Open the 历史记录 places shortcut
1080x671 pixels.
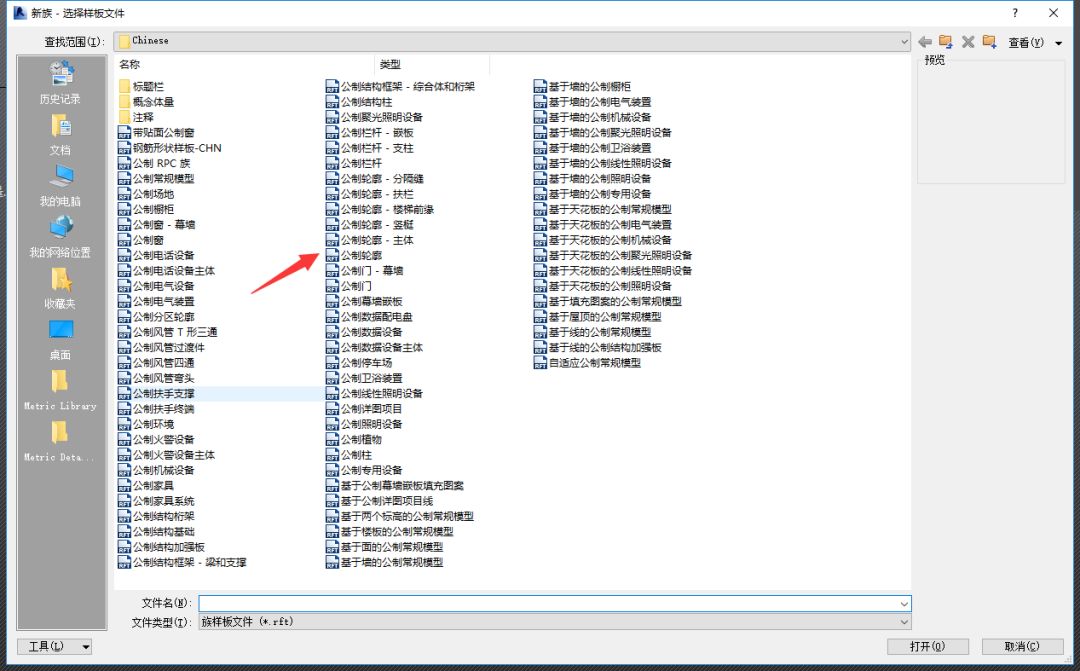[60, 83]
